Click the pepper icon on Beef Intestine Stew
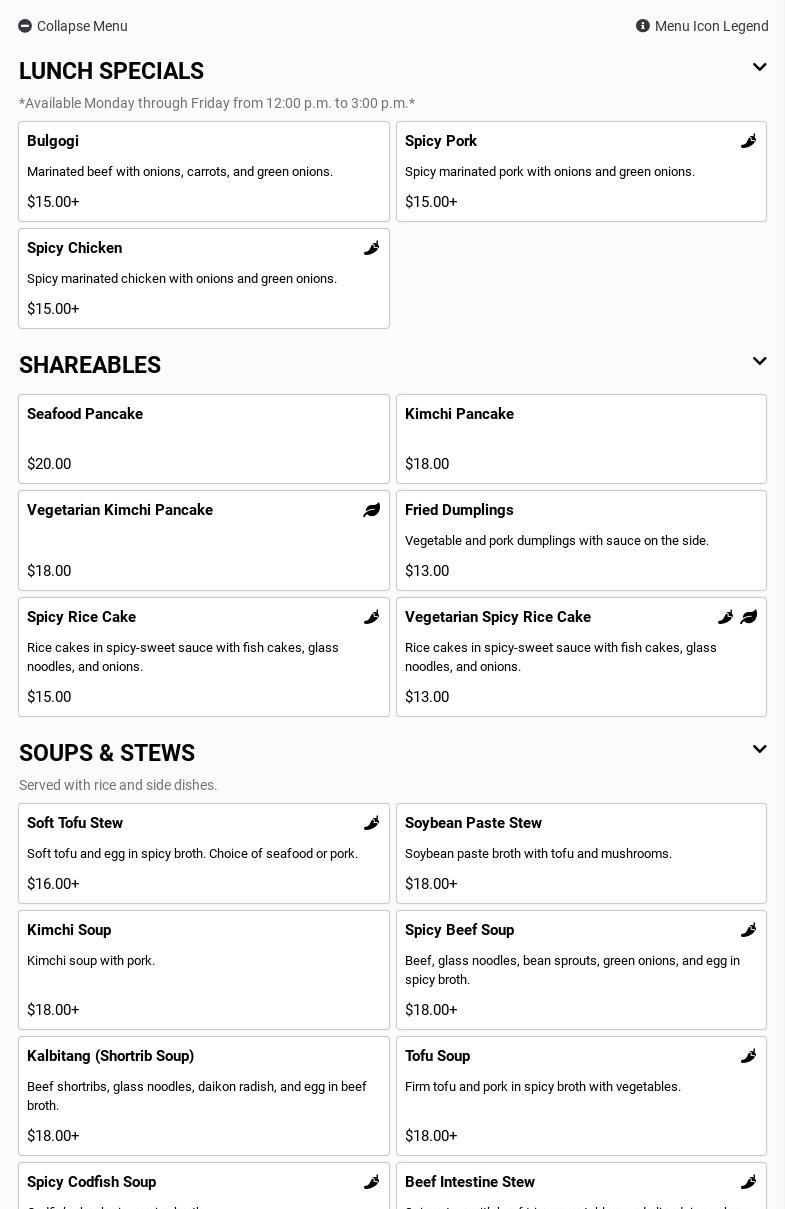This screenshot has width=785, height=1209. tap(748, 1182)
